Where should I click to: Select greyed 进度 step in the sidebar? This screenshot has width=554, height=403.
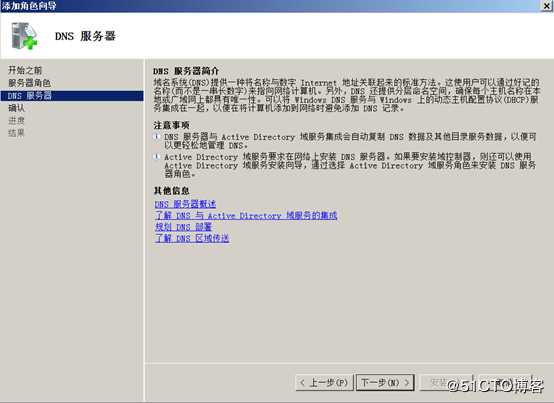point(16,120)
